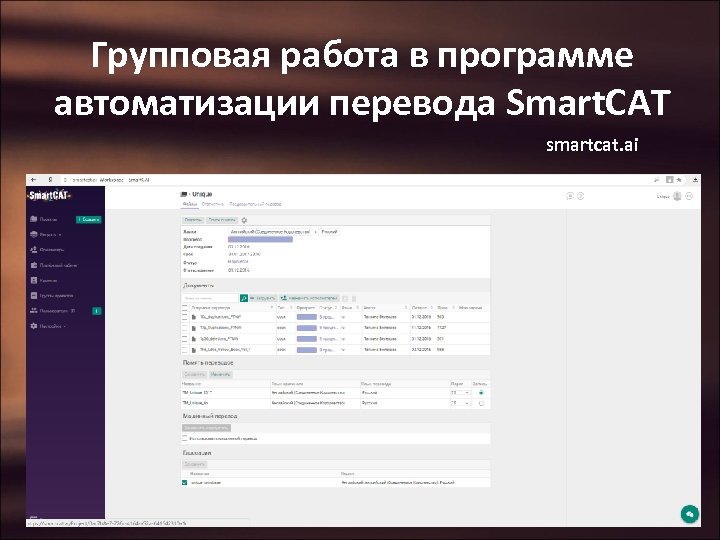Viewport: 720px width, 540px height.
Task: Click the add button under glossaries heading
Action: 195,464
